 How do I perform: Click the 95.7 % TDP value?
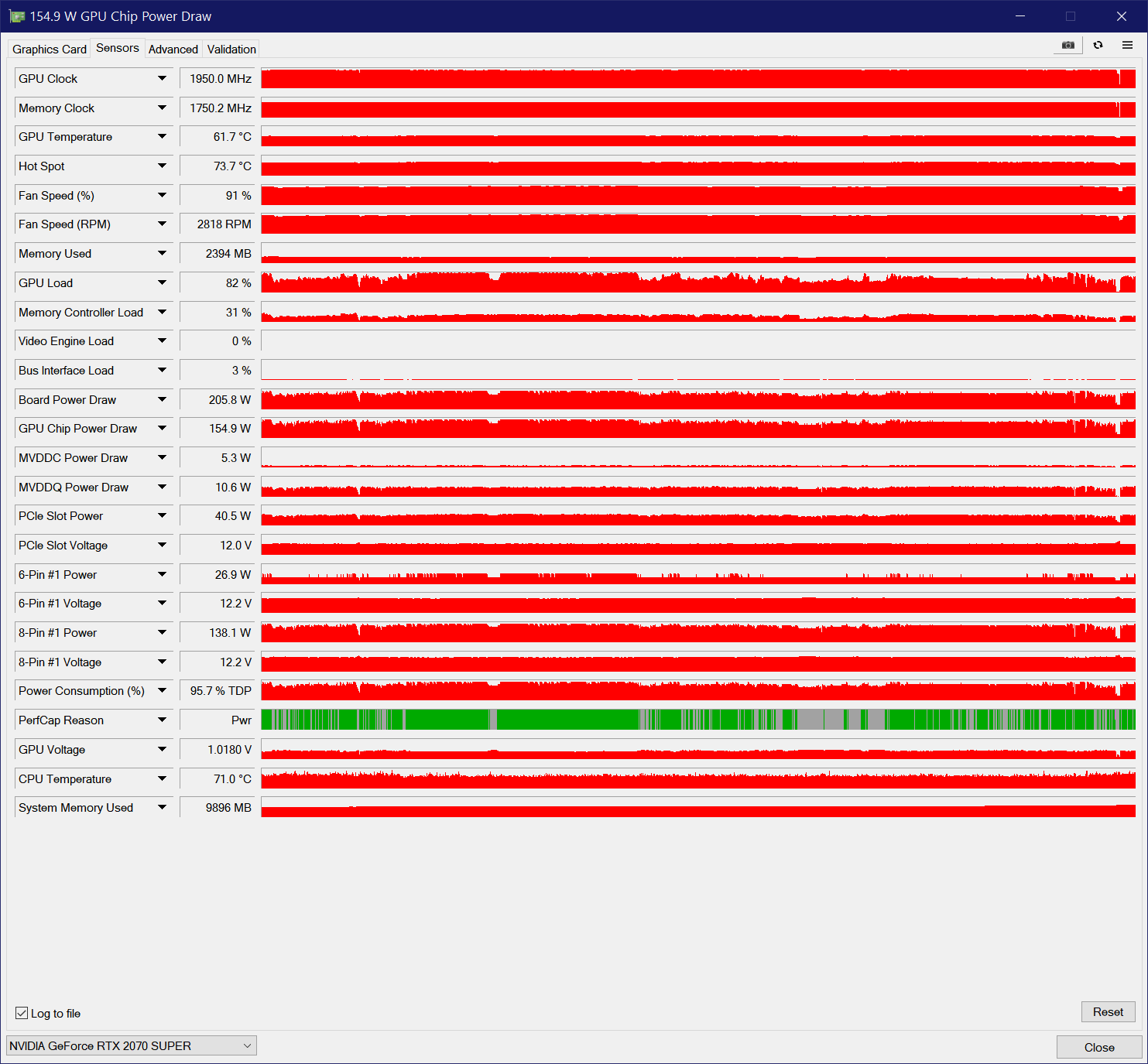coord(217,691)
